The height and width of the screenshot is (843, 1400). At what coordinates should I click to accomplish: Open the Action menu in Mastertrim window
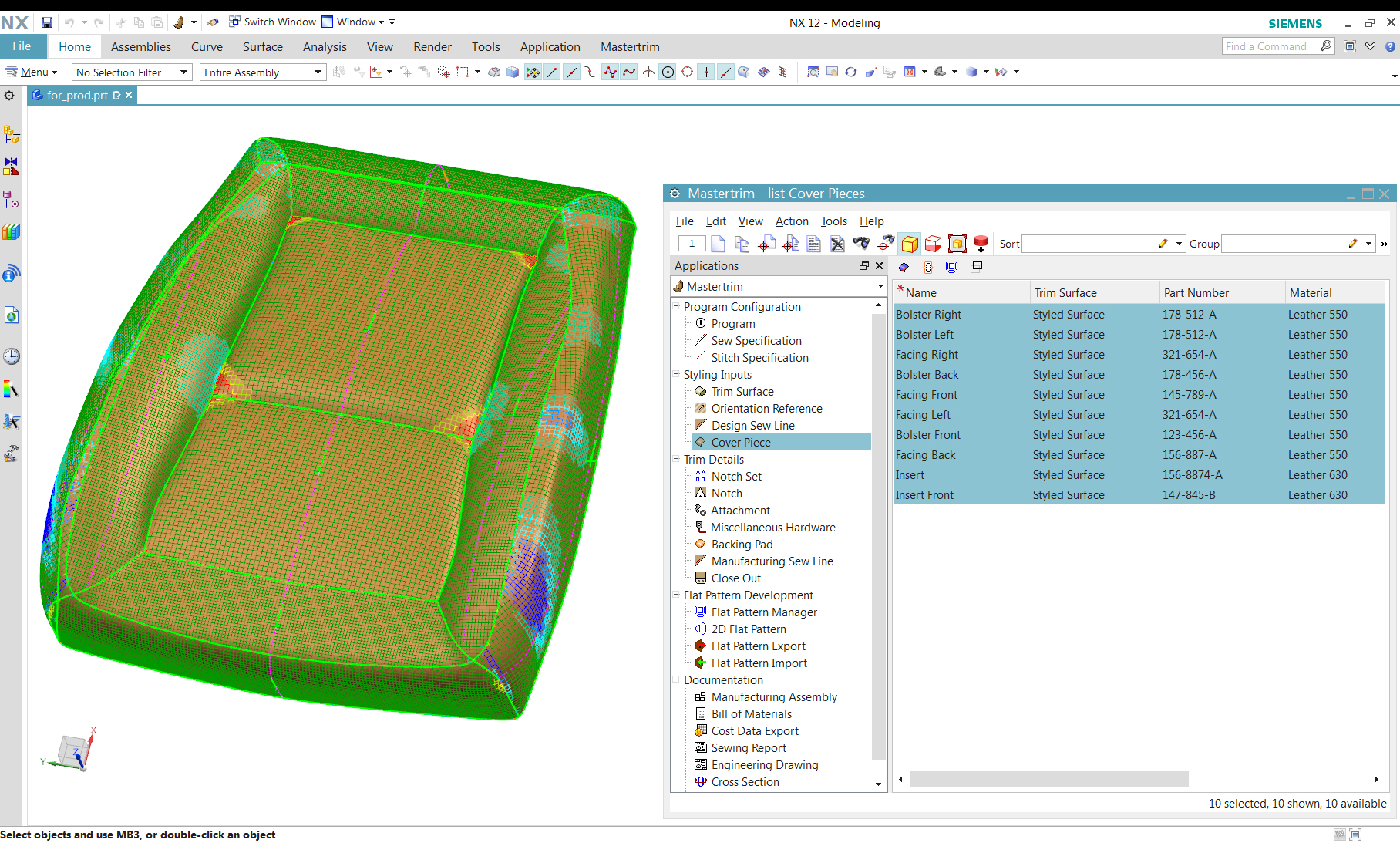pos(792,221)
